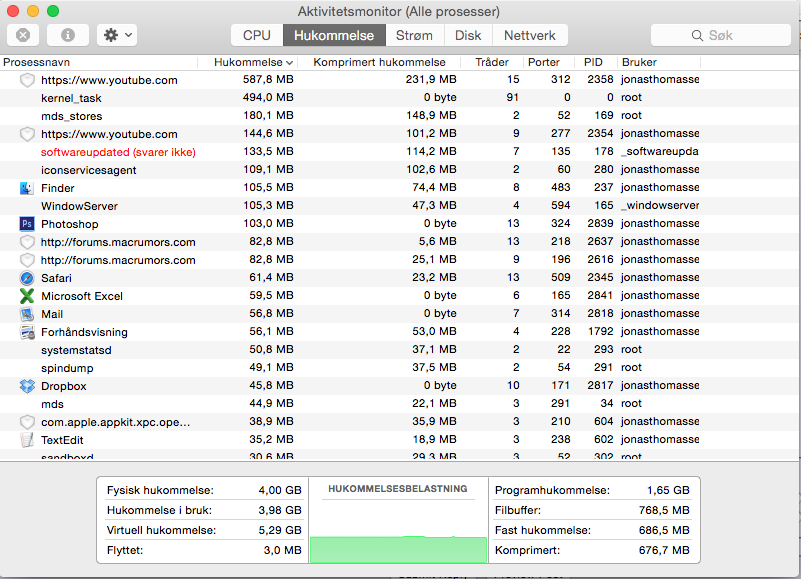Click shield icon of 587,8 MB youtube process
Screen dimensions: 801x579
click(27, 80)
